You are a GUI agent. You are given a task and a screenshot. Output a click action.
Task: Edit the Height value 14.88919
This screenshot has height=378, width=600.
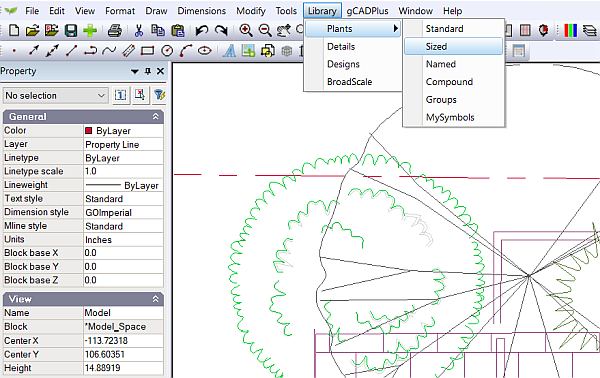pos(123,368)
